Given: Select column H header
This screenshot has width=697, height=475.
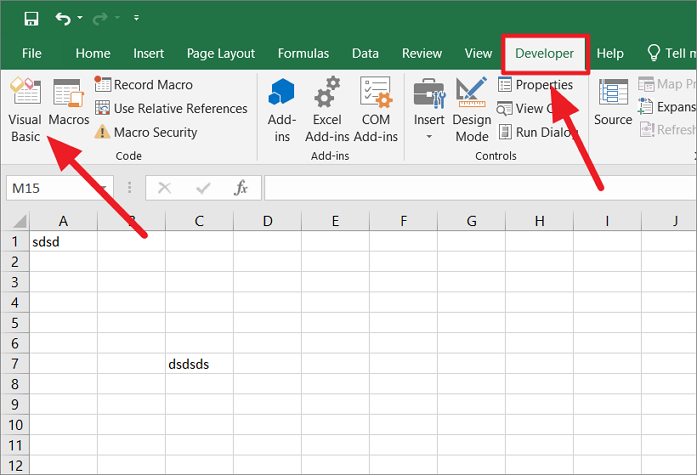Looking at the screenshot, I should 539,221.
